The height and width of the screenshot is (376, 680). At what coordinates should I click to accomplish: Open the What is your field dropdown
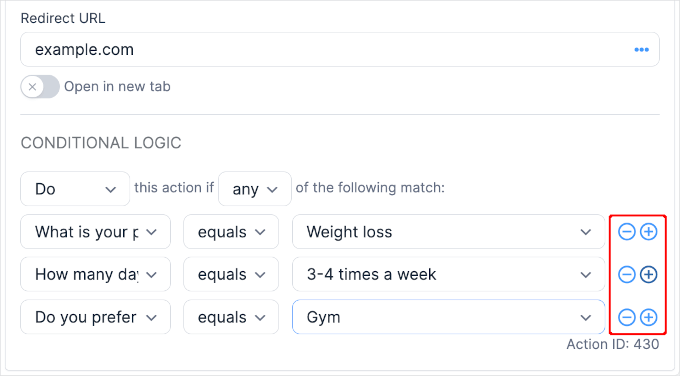(x=95, y=232)
